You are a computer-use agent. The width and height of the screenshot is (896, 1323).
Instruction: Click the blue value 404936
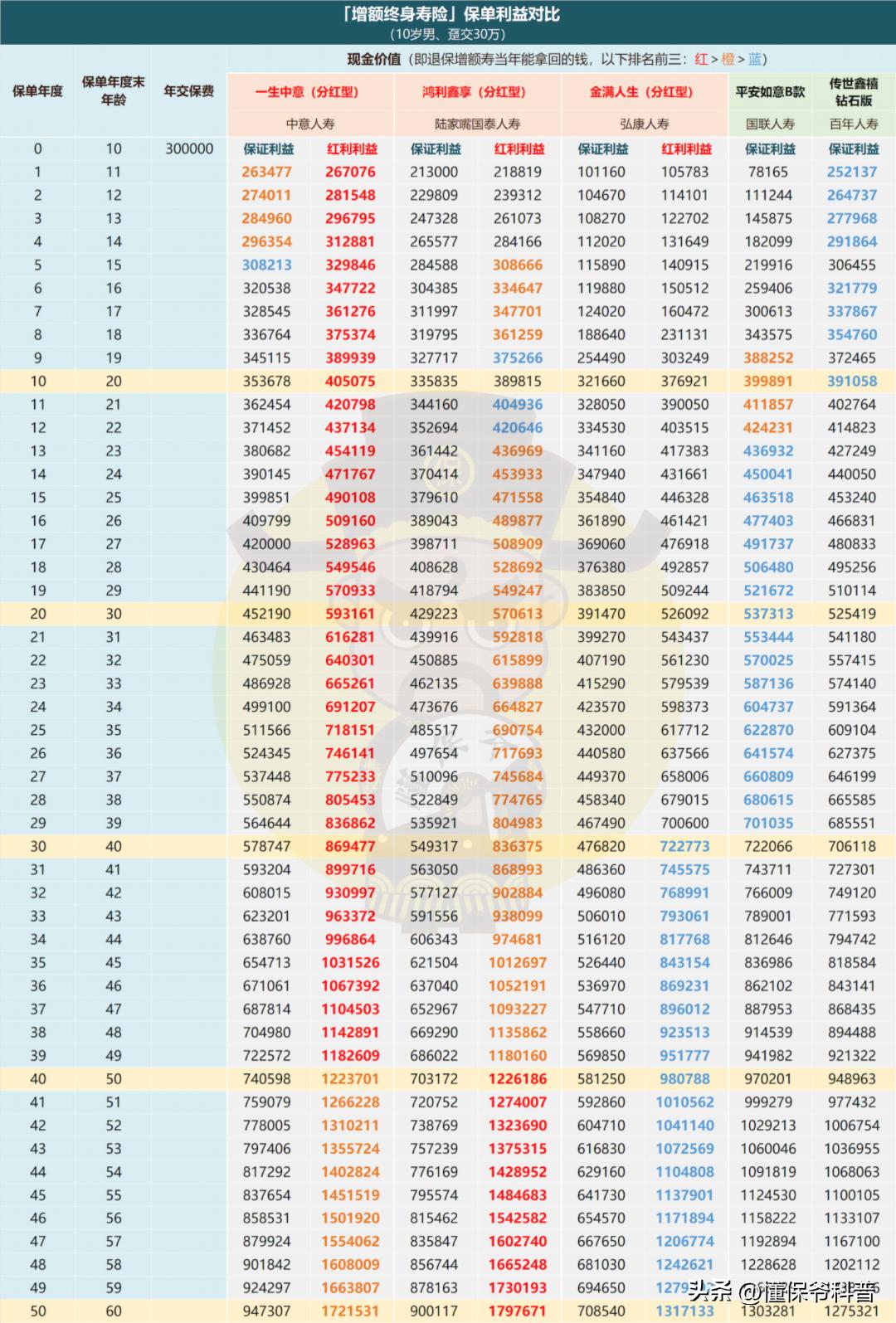pos(518,404)
